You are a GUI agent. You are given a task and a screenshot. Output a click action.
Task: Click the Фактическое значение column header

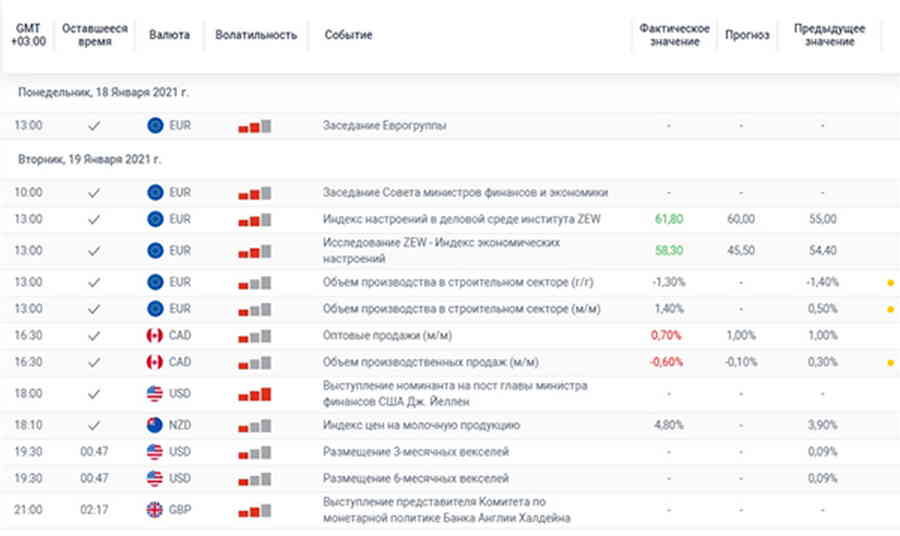point(674,35)
